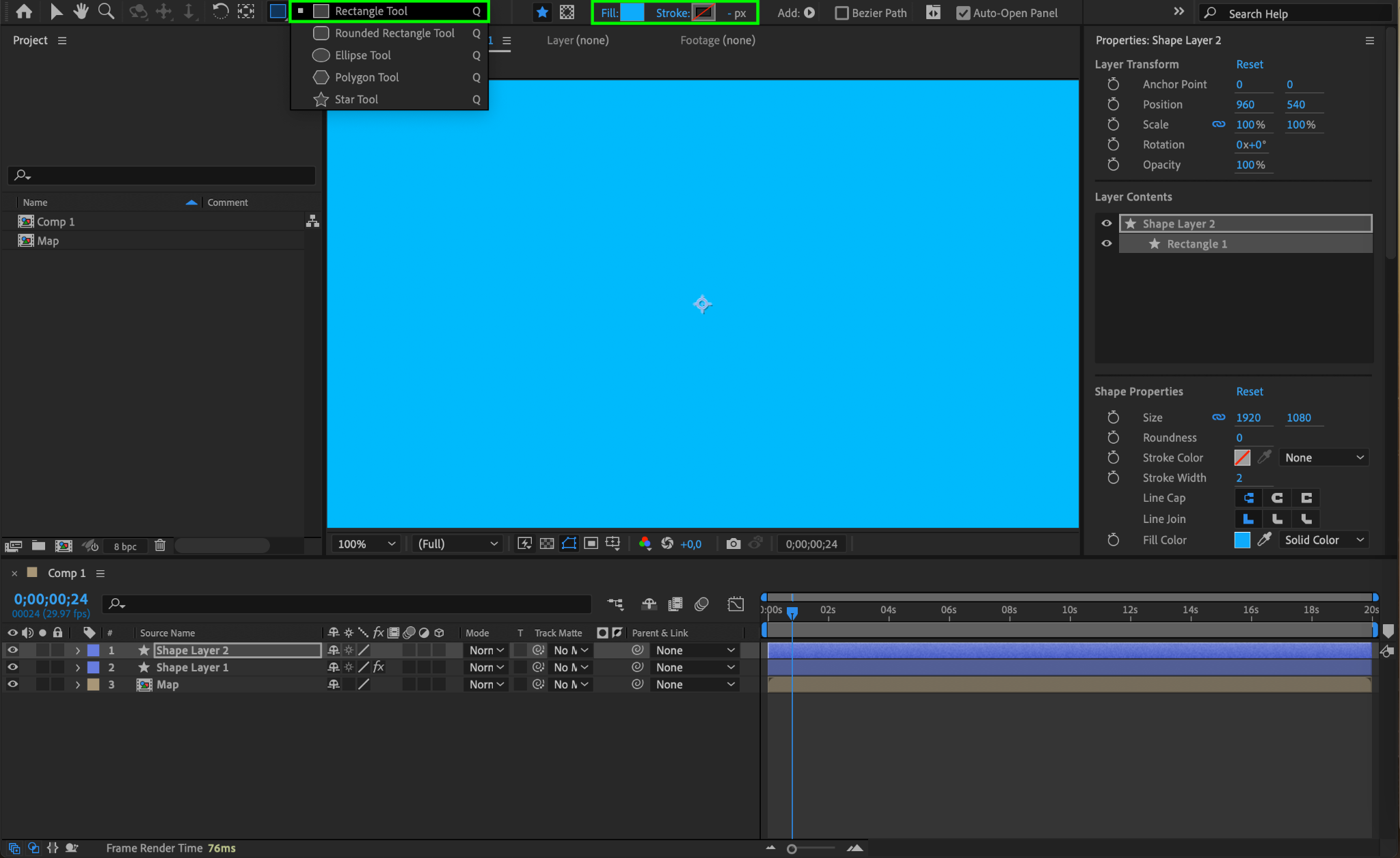
Task: Choose Star Tool from menu
Action: coord(355,99)
